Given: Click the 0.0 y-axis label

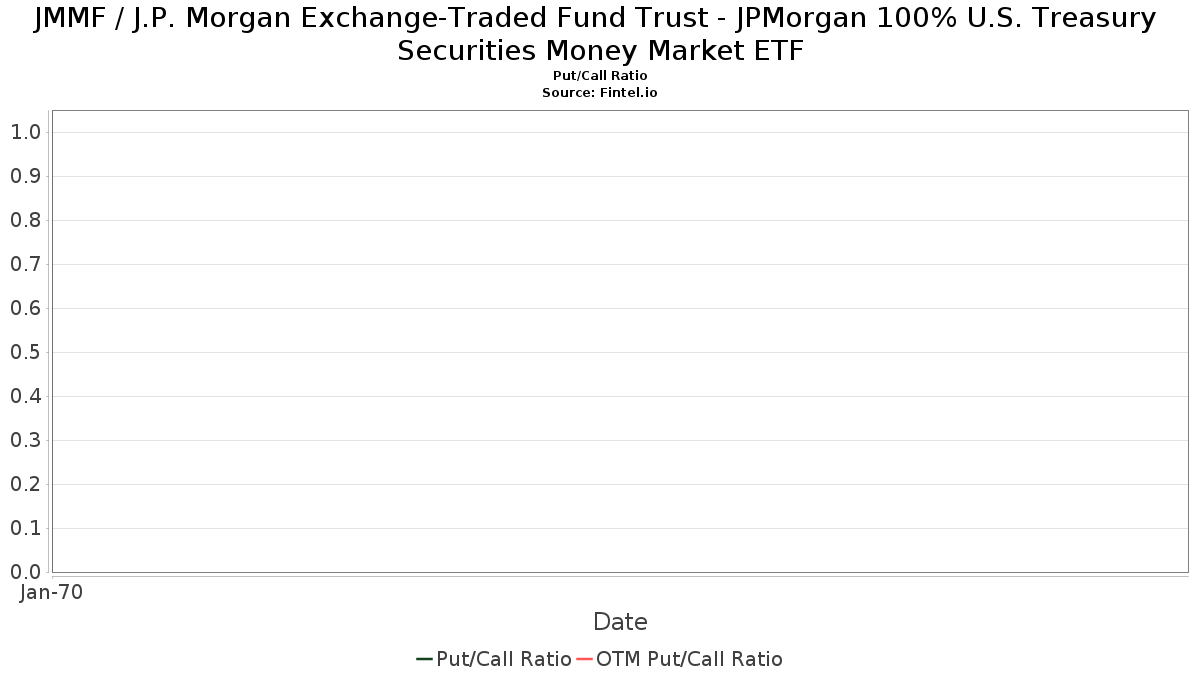Looking at the screenshot, I should click(x=25, y=572).
